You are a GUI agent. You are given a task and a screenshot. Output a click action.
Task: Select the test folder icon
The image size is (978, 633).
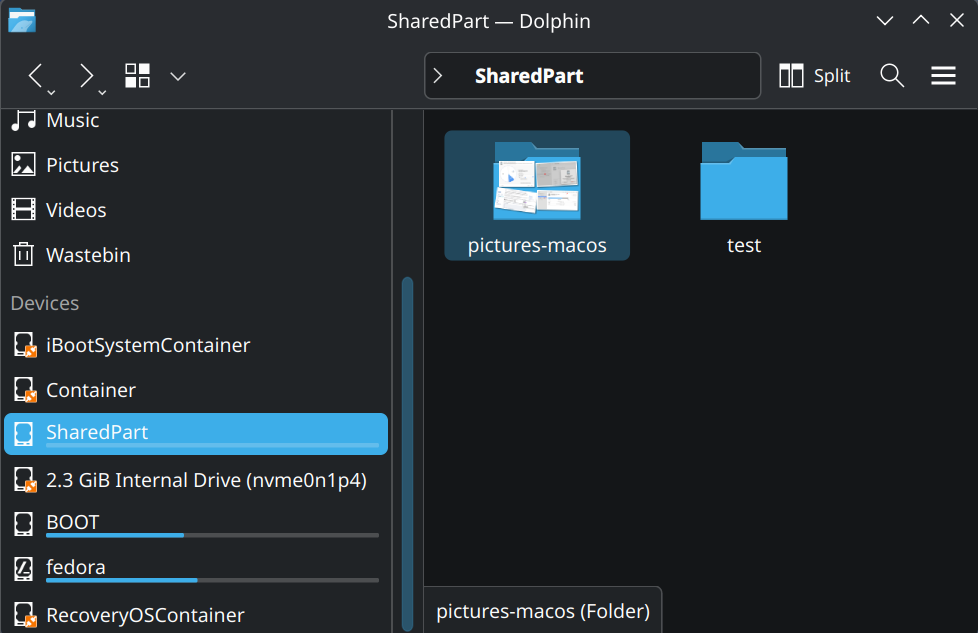(743, 181)
